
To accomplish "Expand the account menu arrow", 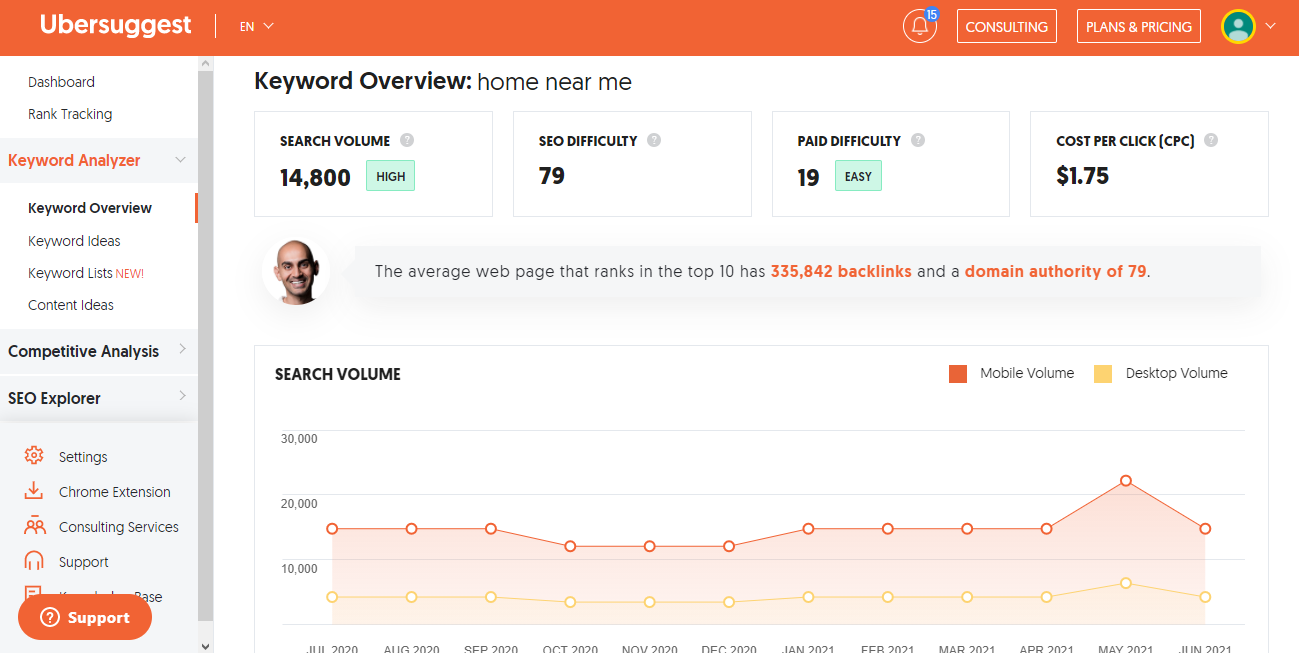I will (1271, 26).
